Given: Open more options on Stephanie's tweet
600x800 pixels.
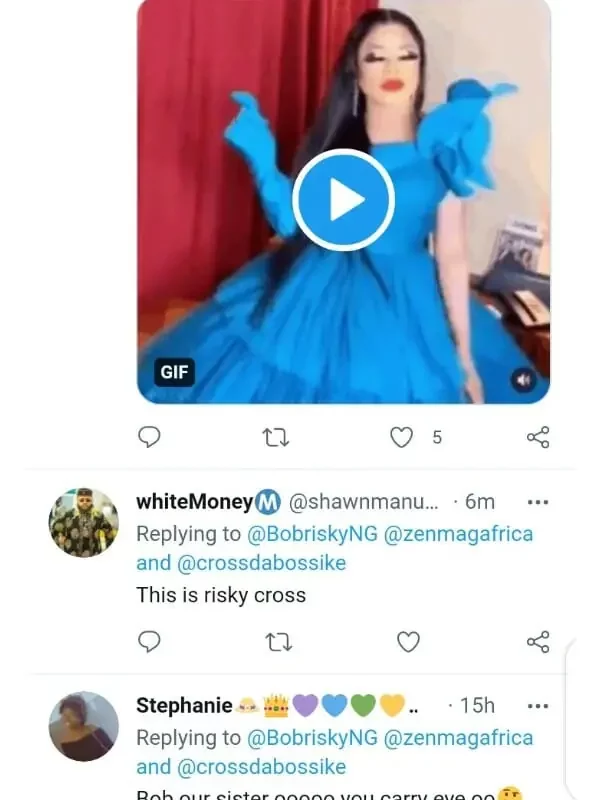Looking at the screenshot, I should coord(538,706).
